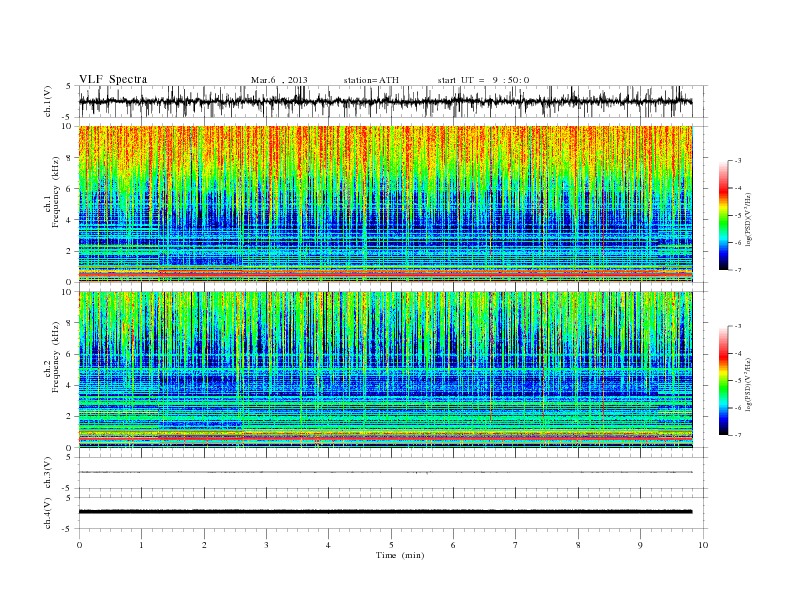792x612 pixels.
Task: Click the ch.2 spectrogram panel
Action: [x=385, y=370]
